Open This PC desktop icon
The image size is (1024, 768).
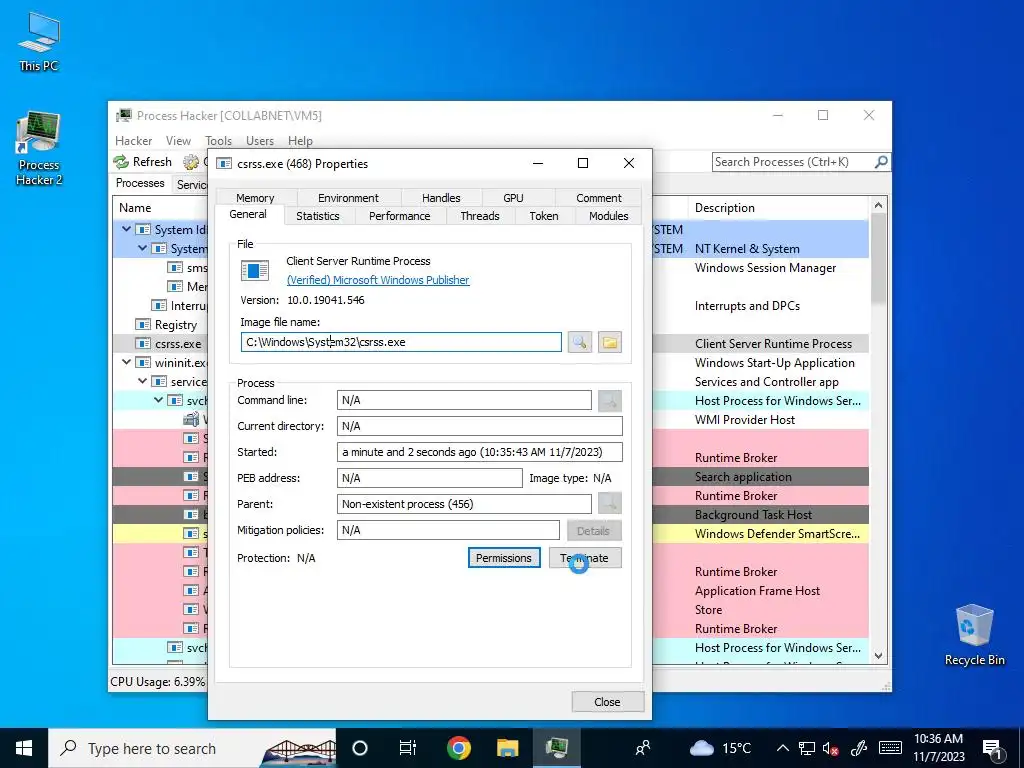39,41
